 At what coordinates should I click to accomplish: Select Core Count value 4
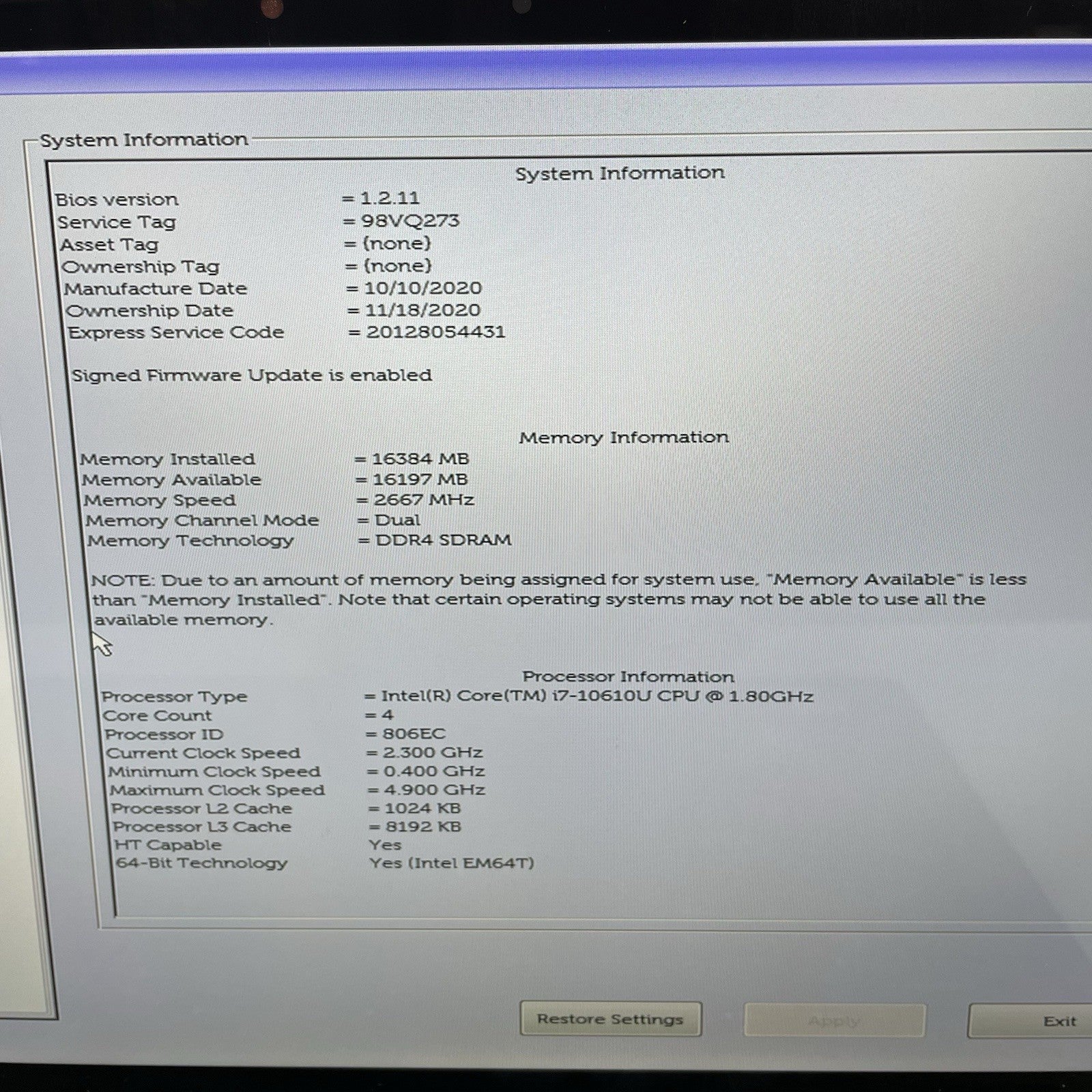coord(387,715)
